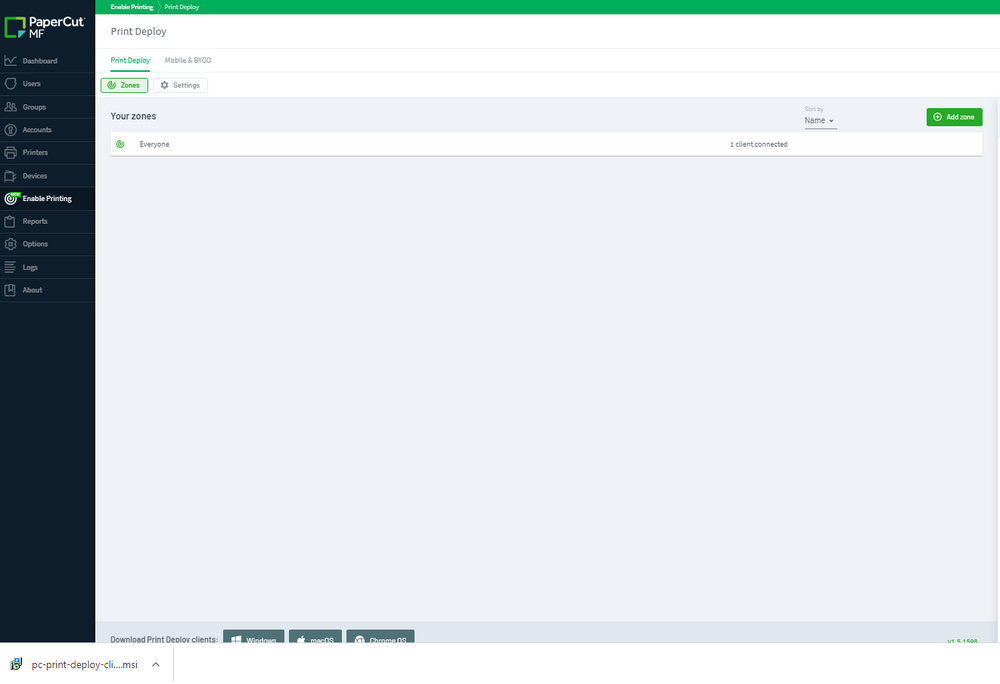The image size is (1000, 684).
Task: Switch to the Mobile & BYOD tab
Action: pyautogui.click(x=188, y=60)
